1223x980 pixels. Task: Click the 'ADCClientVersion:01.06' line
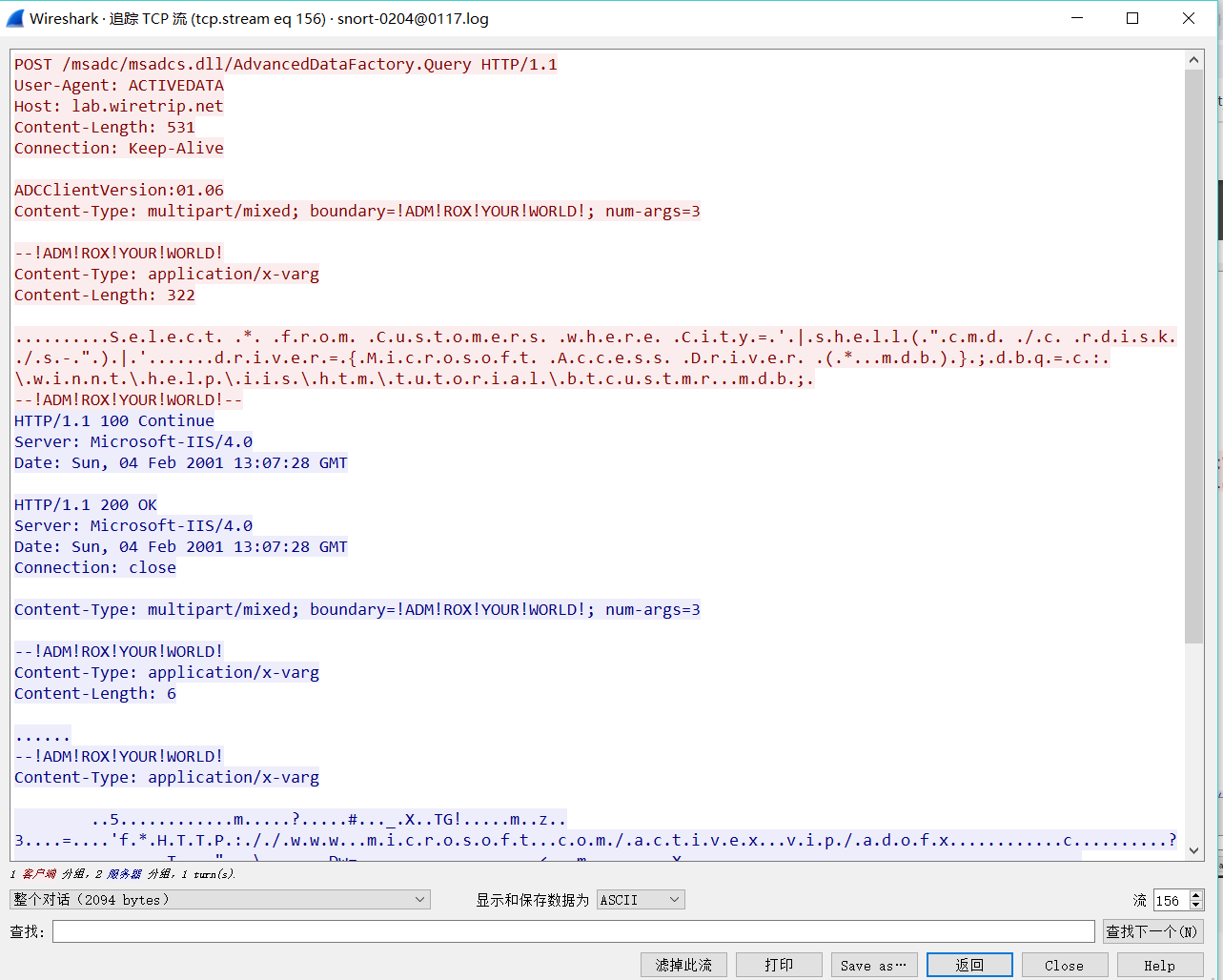(119, 190)
